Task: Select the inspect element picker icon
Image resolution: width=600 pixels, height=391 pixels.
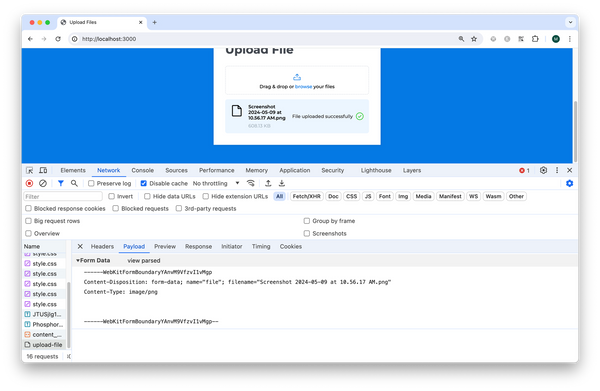Action: [x=29, y=170]
